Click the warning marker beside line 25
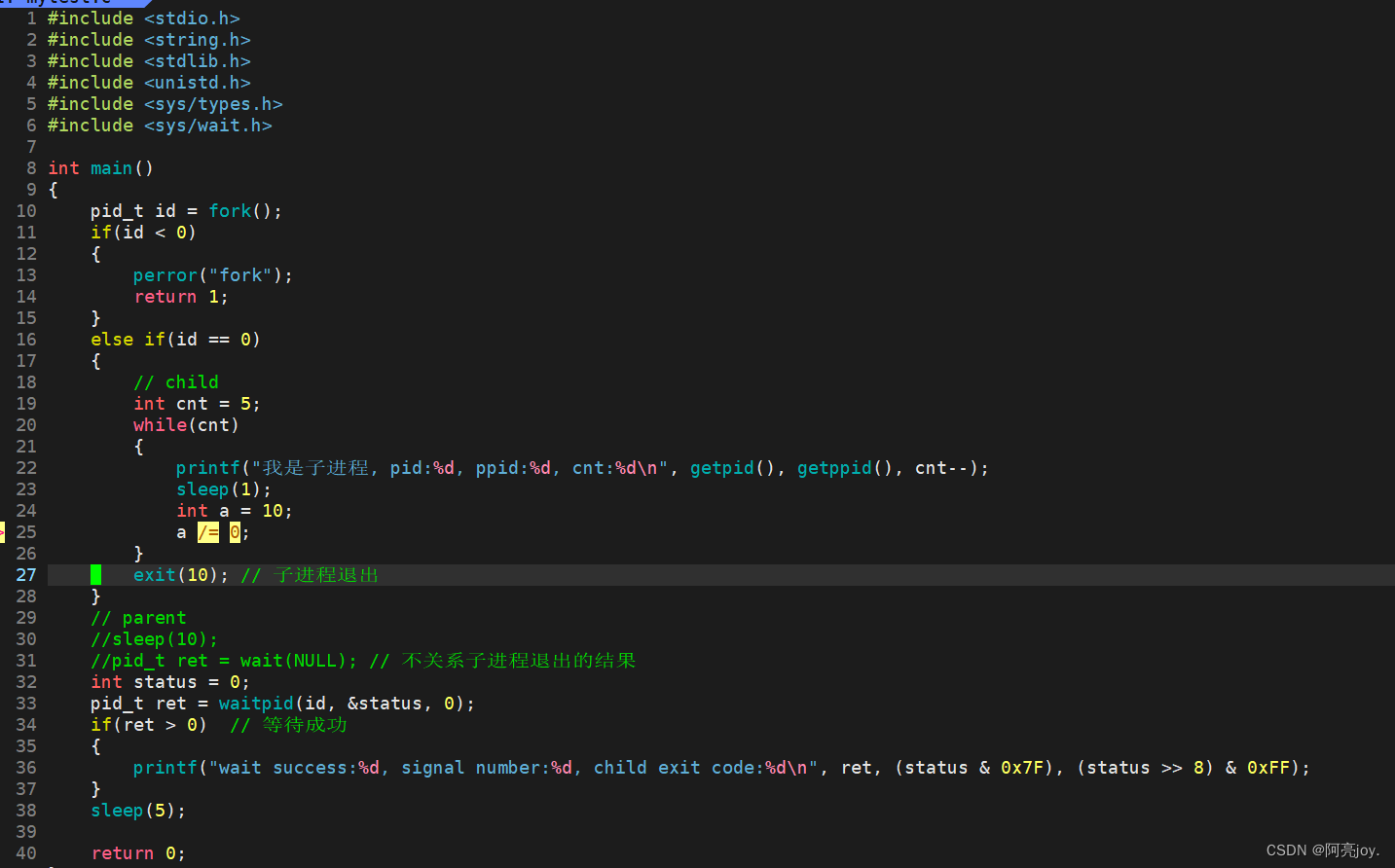Viewport: 1395px width, 868px height. pyautogui.click(x=3, y=532)
